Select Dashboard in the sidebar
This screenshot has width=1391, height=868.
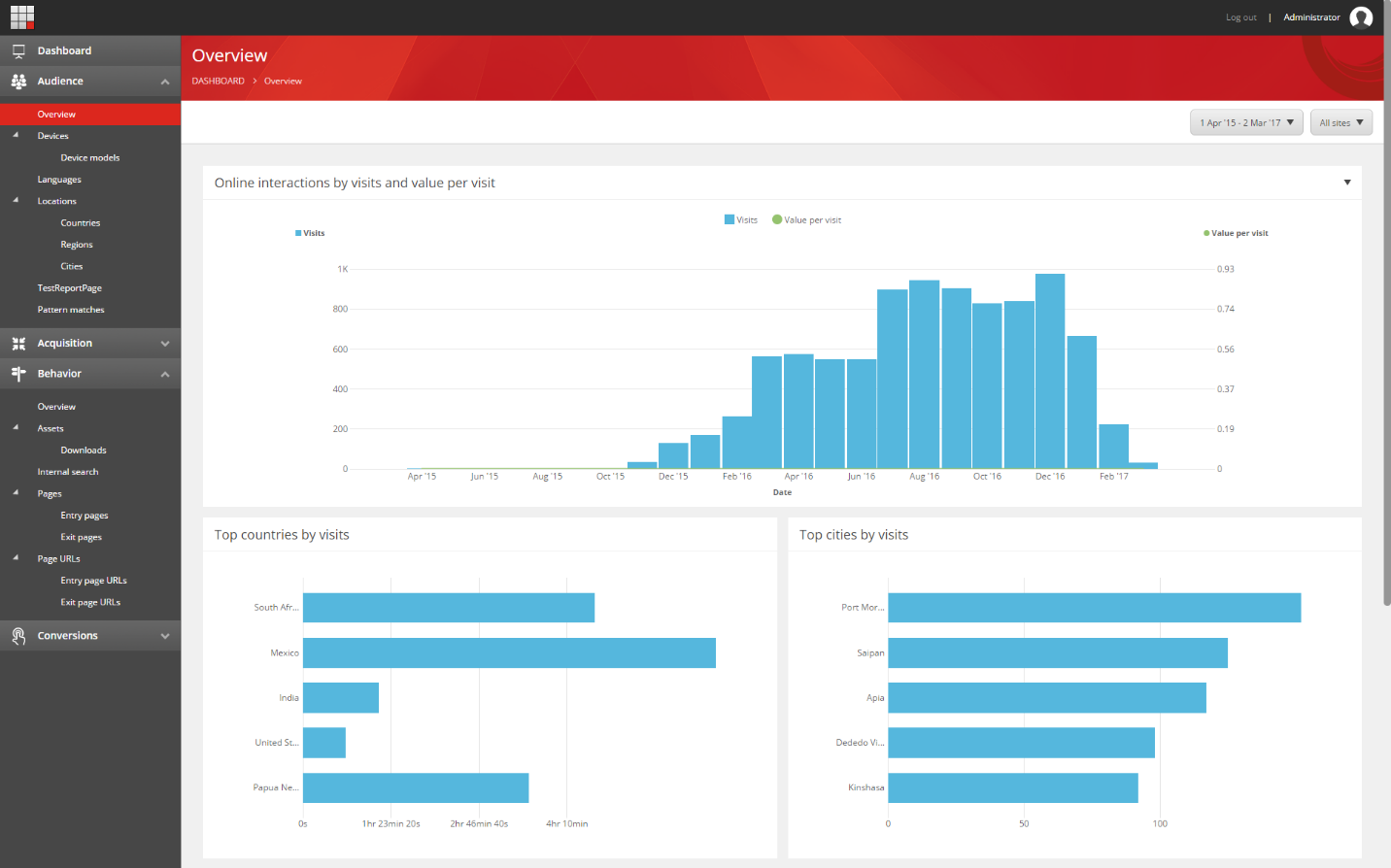coord(90,50)
